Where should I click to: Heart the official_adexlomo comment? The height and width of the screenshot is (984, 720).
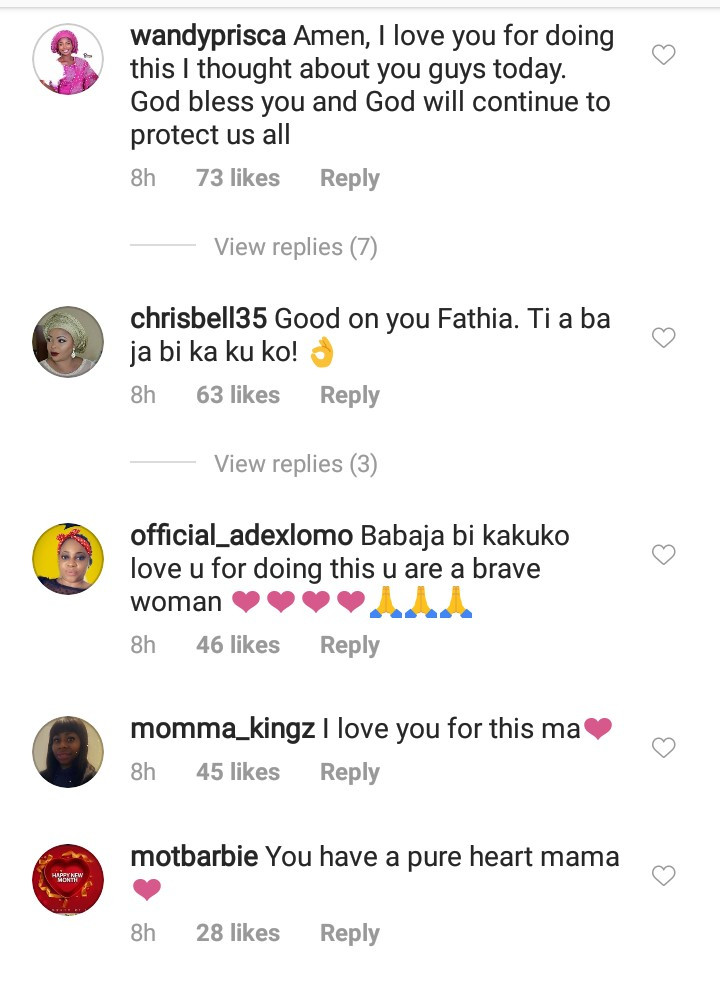click(664, 554)
